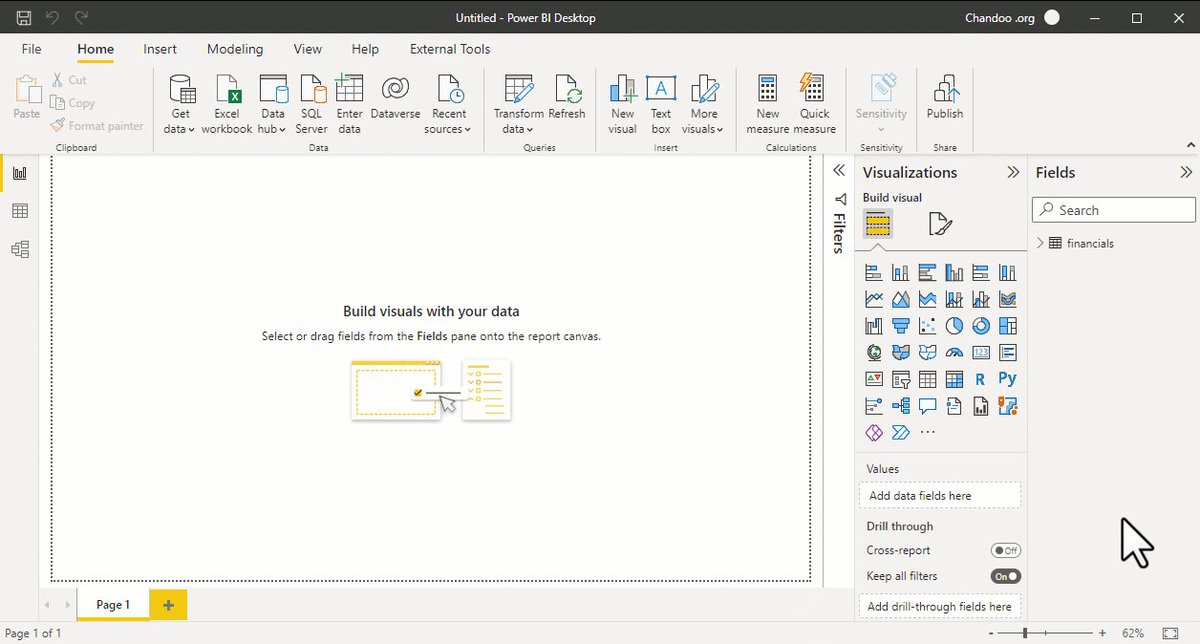Open the External Tools ribbon tab

click(x=450, y=49)
